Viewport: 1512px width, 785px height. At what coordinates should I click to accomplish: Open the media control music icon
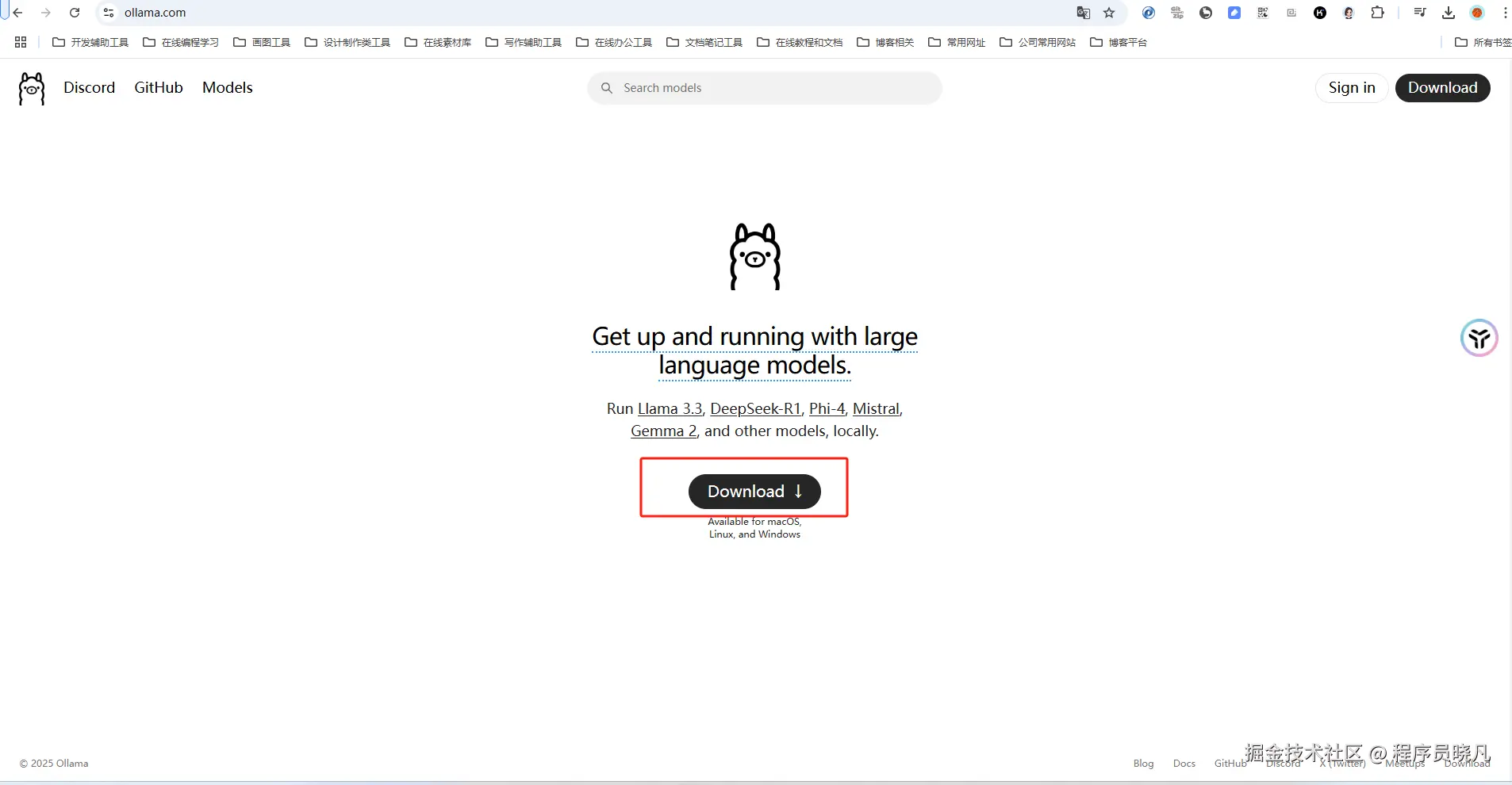coord(1420,13)
